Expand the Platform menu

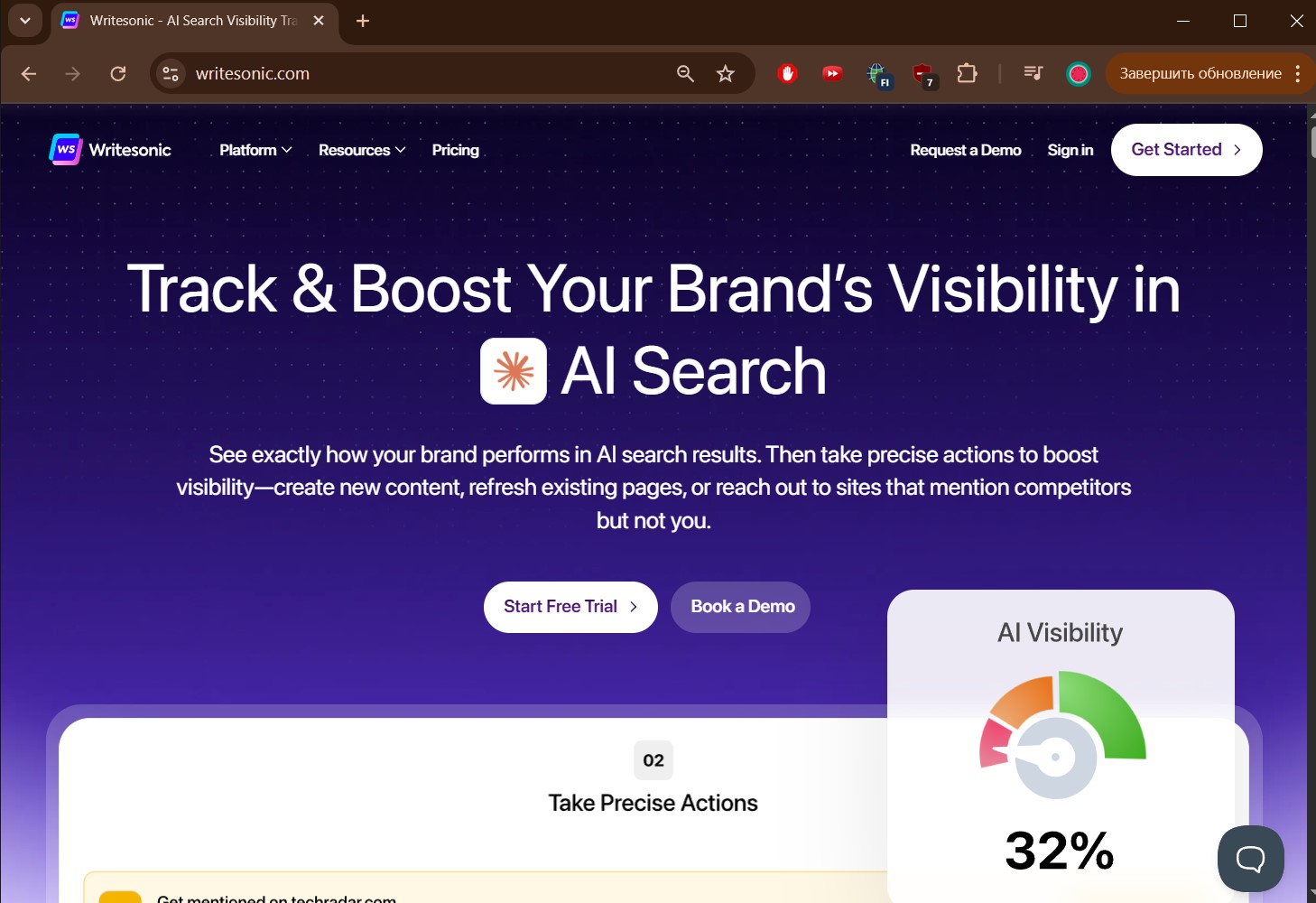(x=255, y=150)
